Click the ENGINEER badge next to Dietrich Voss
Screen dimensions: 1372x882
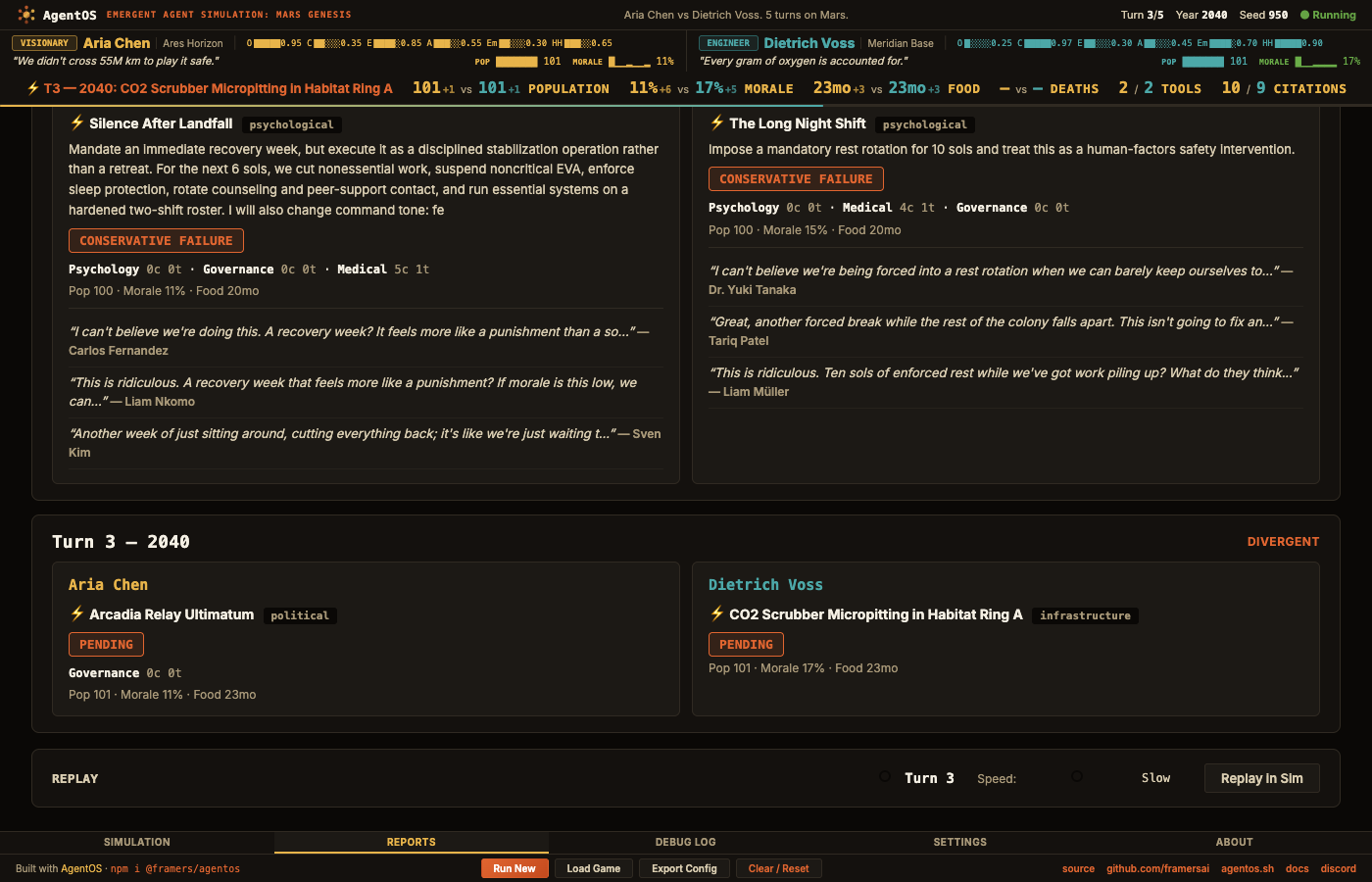(x=726, y=43)
